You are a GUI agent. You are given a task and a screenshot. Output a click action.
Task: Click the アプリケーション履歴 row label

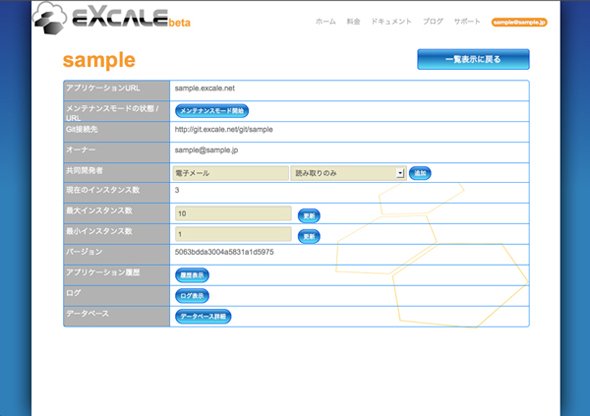pos(103,272)
